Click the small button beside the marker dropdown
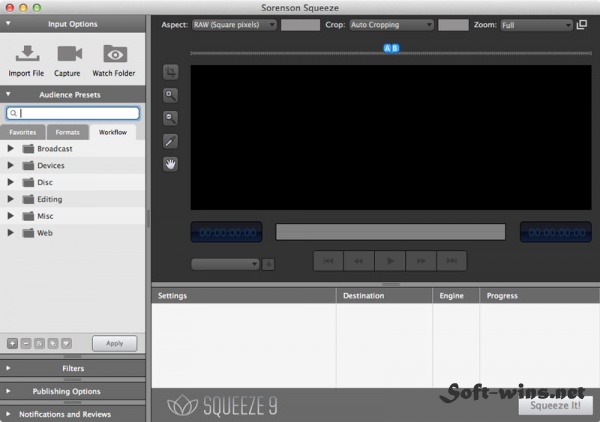This screenshot has height=422, width=600. (268, 264)
